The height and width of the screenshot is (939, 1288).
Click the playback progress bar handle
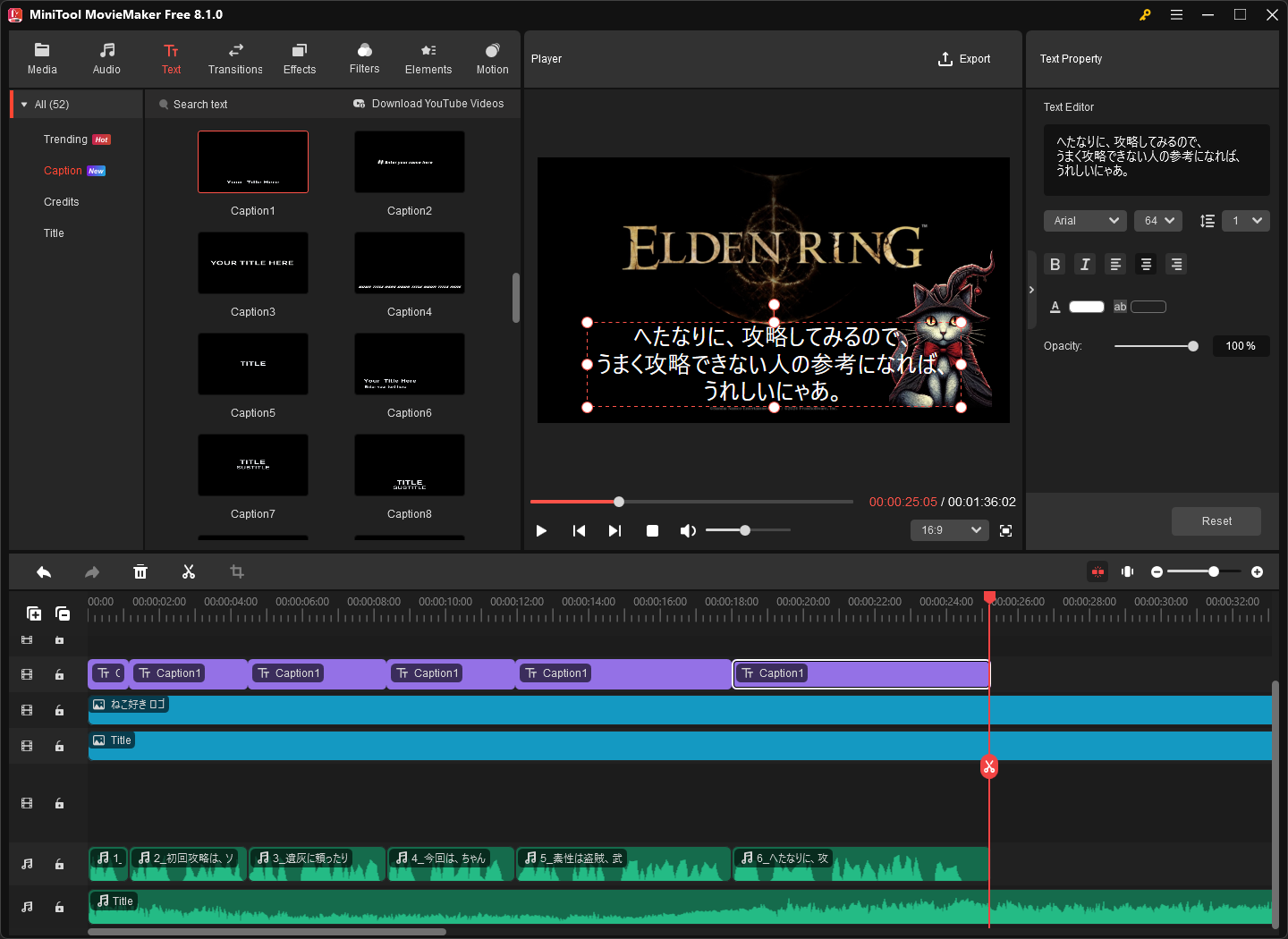619,502
